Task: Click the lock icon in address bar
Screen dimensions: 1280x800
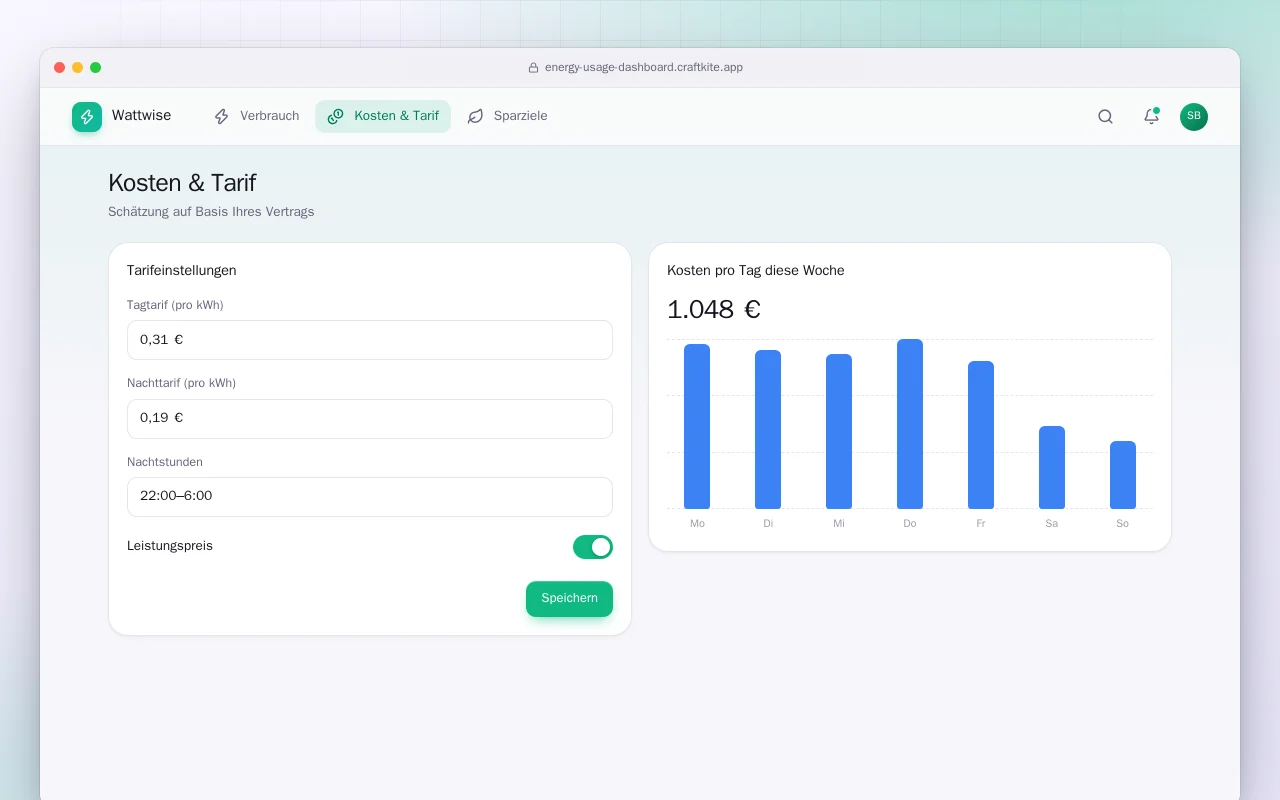Action: pyautogui.click(x=534, y=68)
